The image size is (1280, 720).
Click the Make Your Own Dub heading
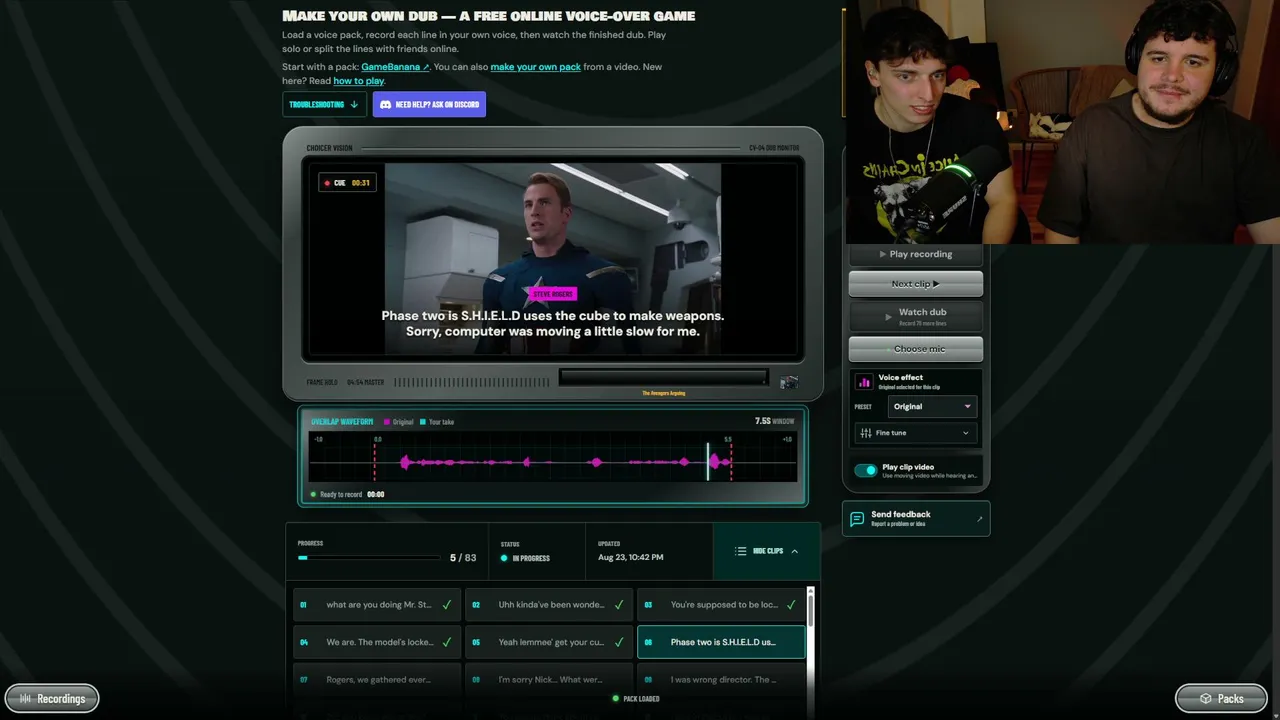[489, 16]
